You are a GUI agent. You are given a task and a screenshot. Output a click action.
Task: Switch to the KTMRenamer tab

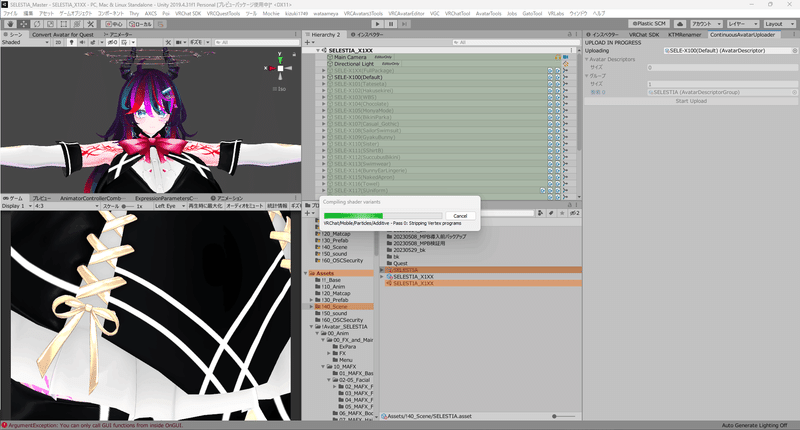coord(685,35)
